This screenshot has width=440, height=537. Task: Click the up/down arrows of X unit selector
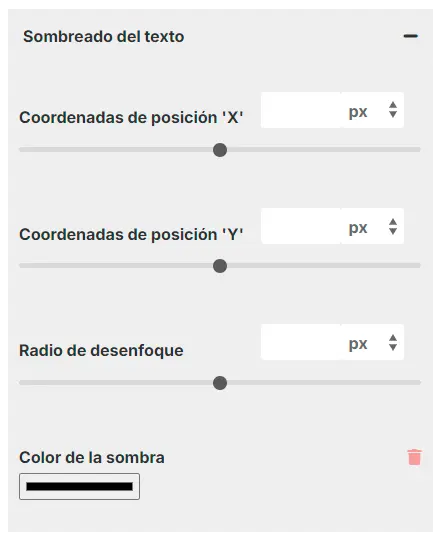(x=393, y=110)
